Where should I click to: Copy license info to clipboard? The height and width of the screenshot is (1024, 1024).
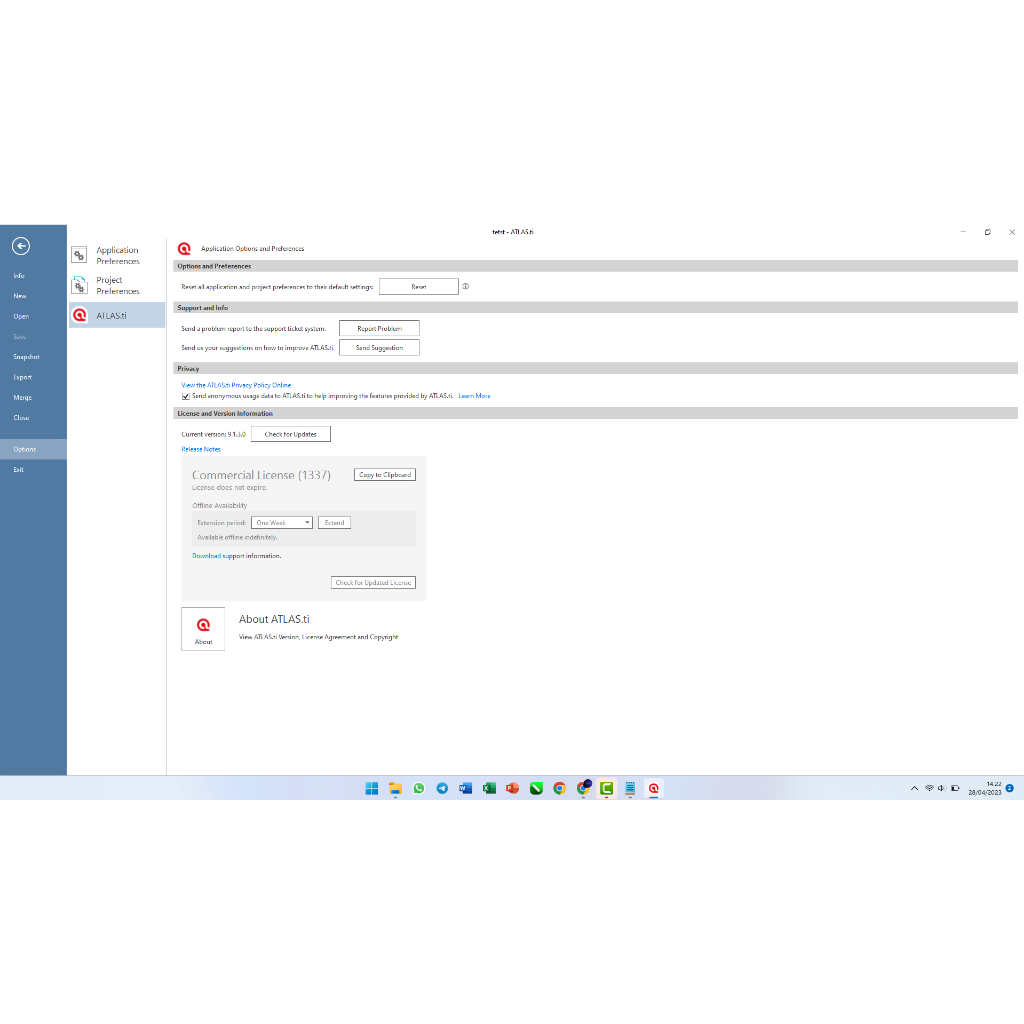coord(385,475)
